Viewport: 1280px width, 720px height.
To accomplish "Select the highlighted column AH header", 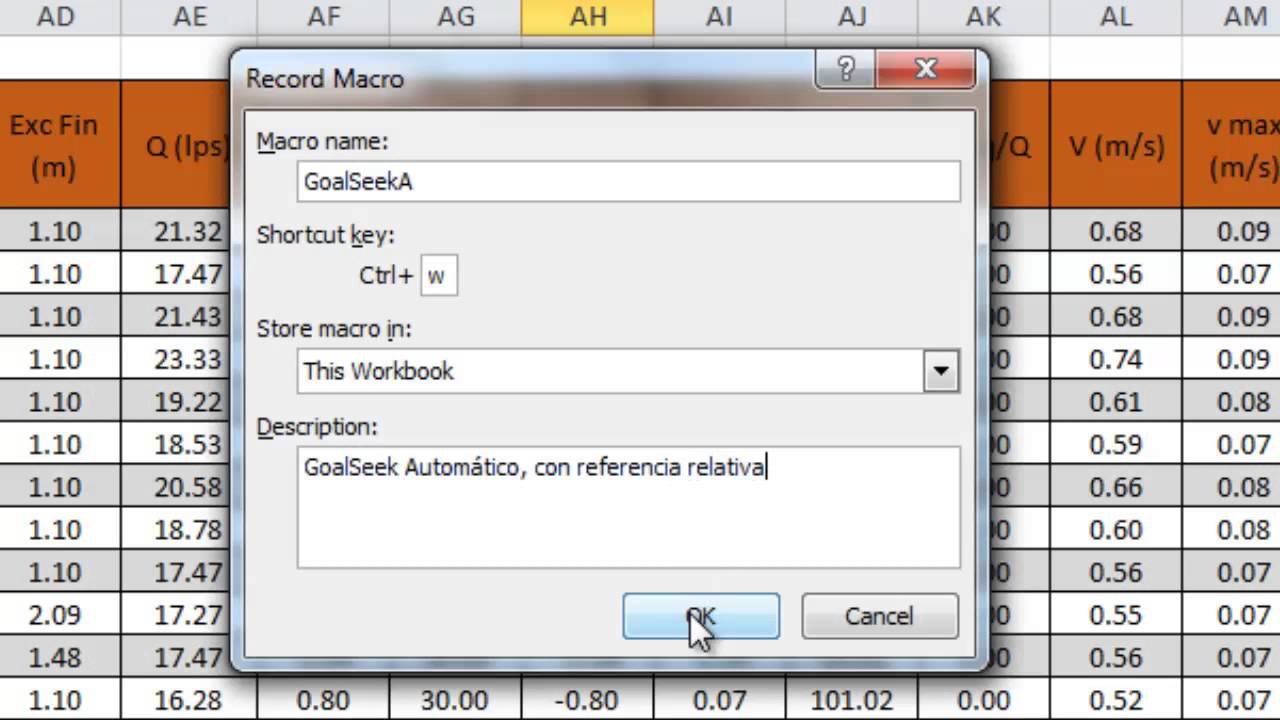I will (x=588, y=16).
